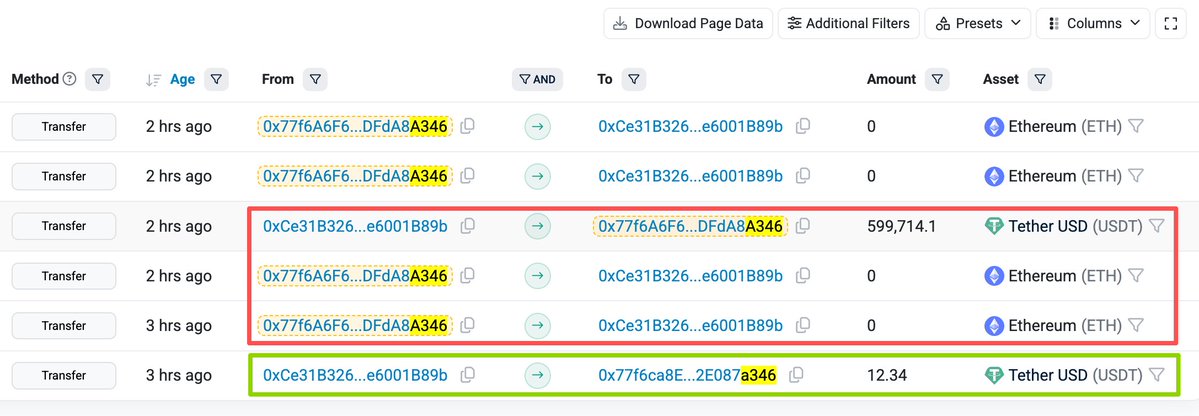Open From address link in first row
The width and height of the screenshot is (1199, 416).
point(355,126)
